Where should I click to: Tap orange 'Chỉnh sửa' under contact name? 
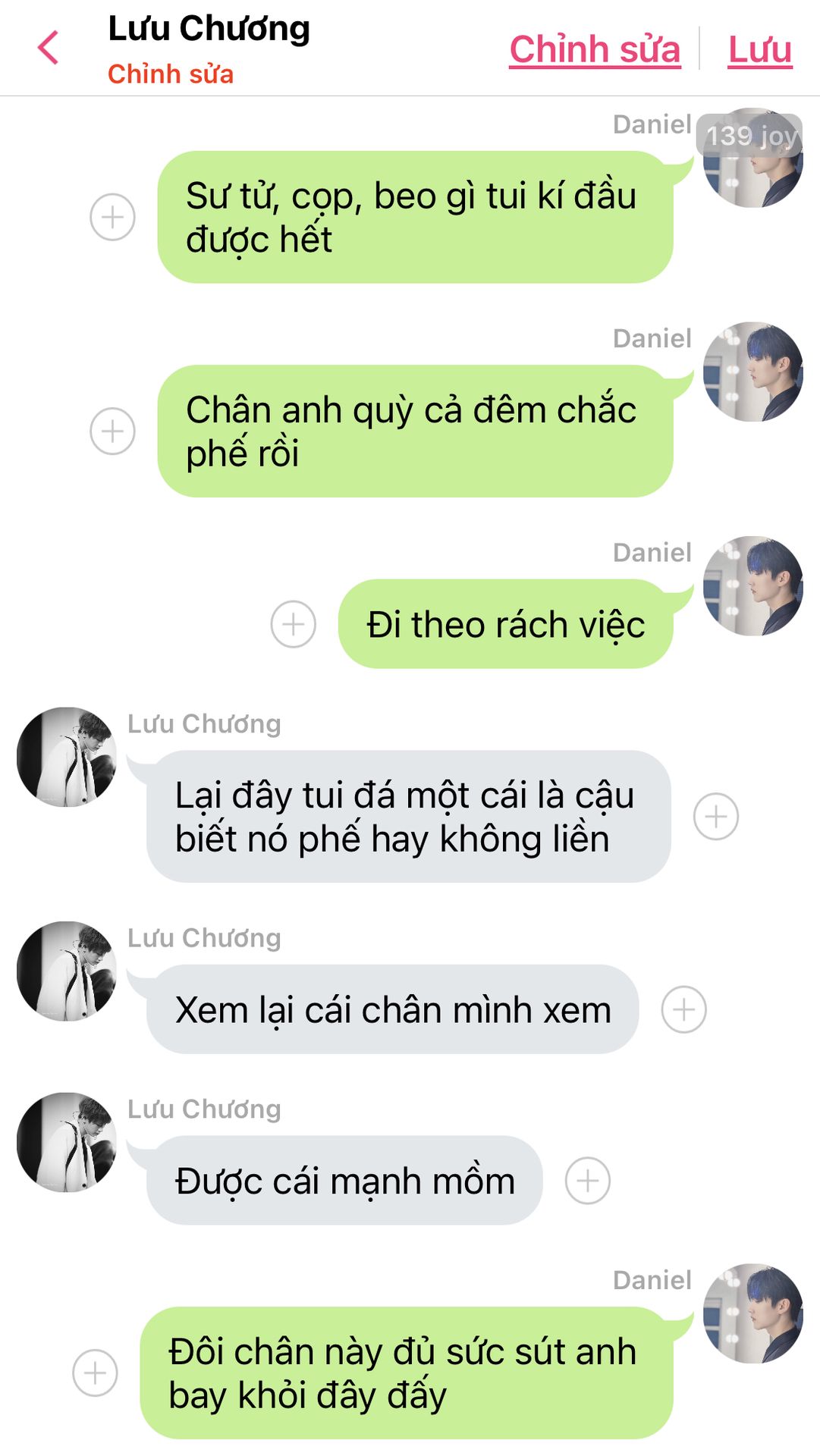[171, 74]
